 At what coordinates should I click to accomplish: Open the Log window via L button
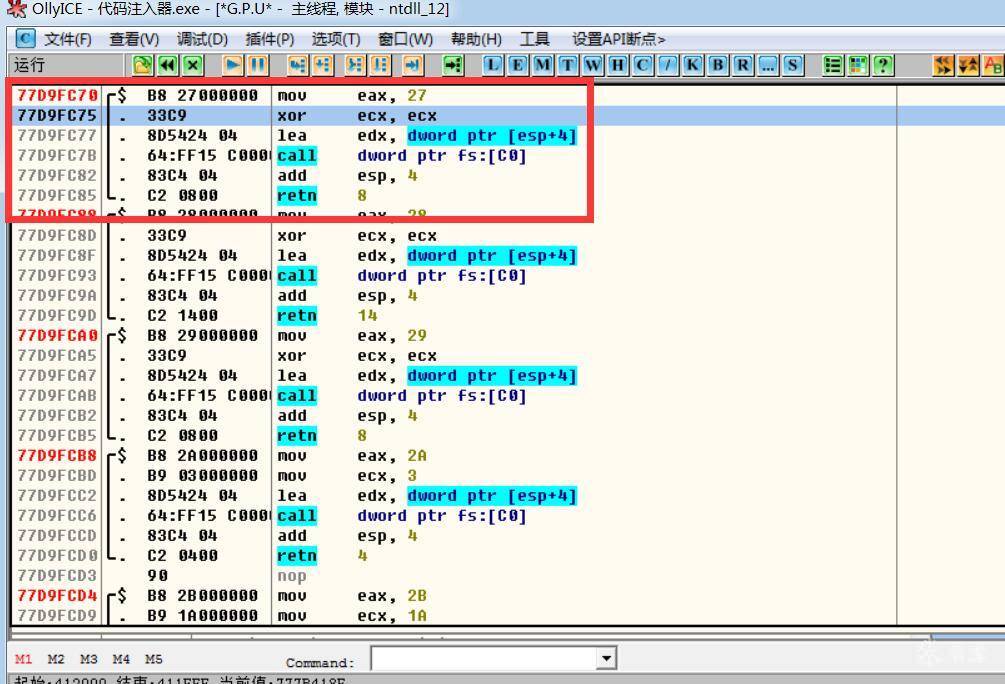click(x=492, y=65)
